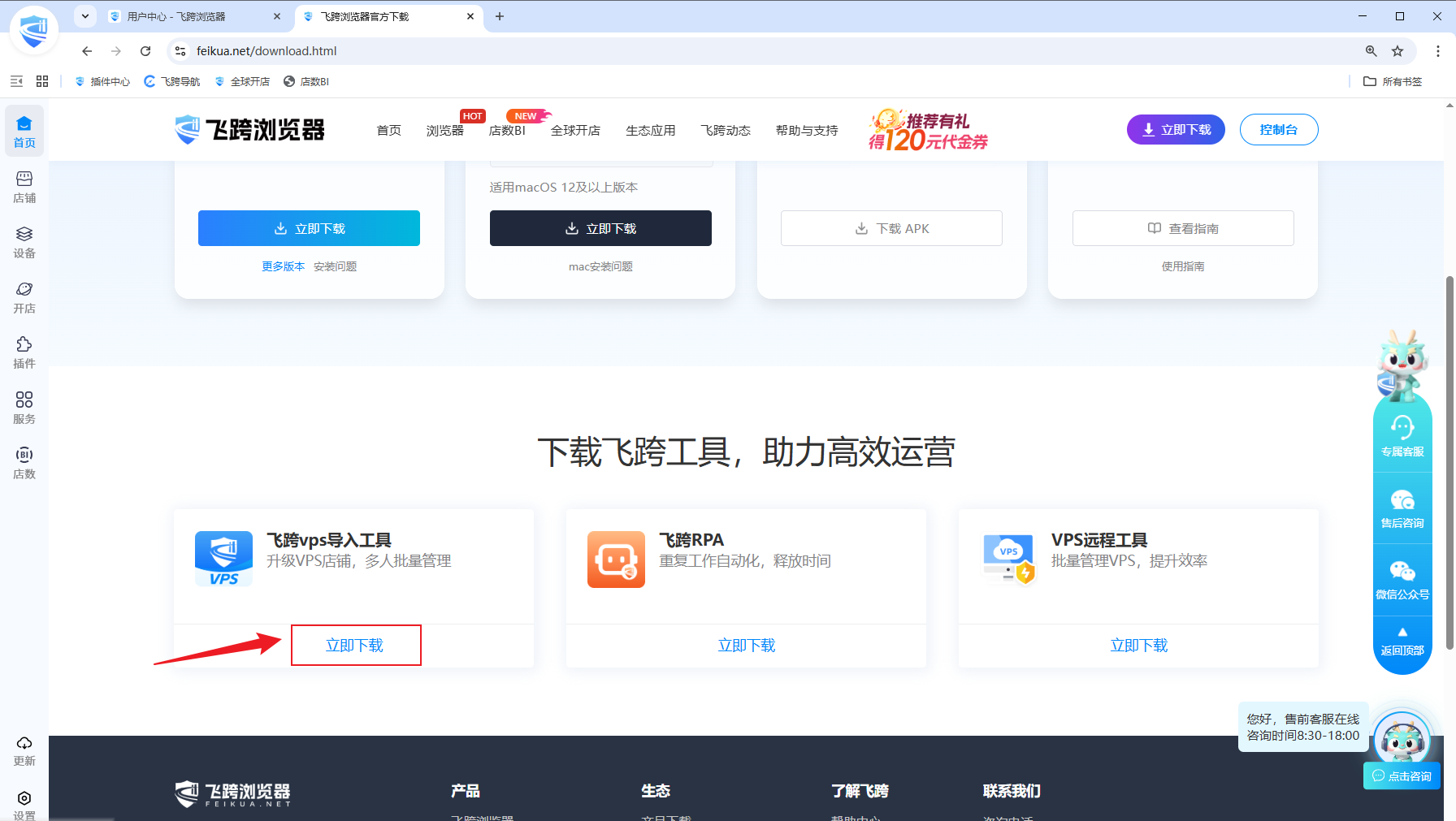
Task: Open 微信公众号 in the floating panel
Action: click(x=1402, y=580)
